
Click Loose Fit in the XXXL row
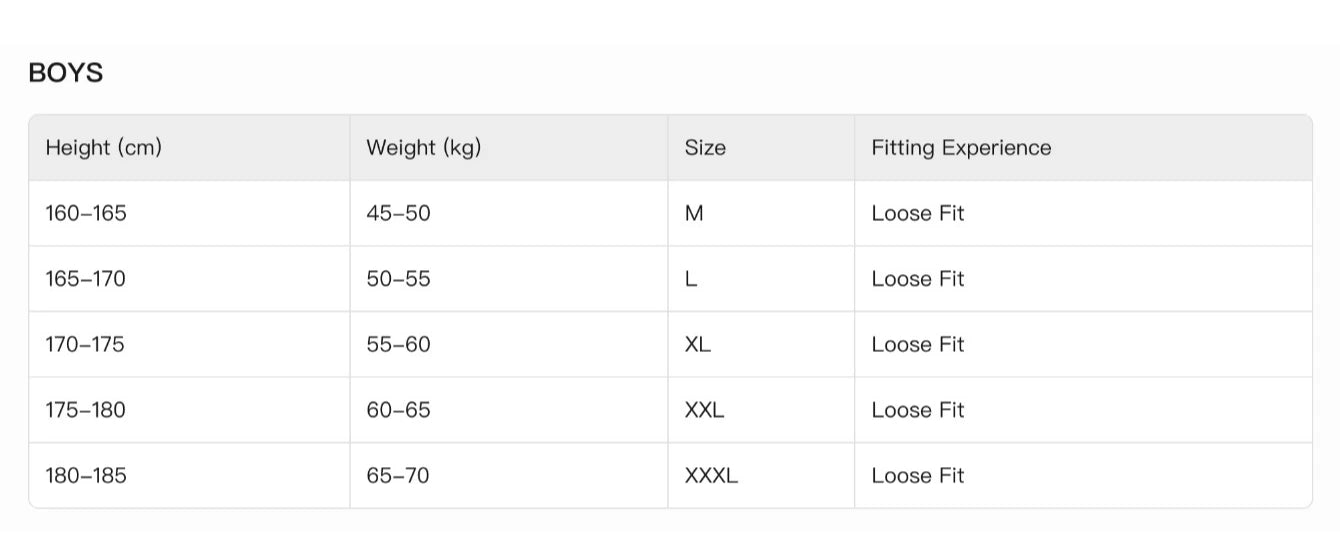[x=917, y=475]
